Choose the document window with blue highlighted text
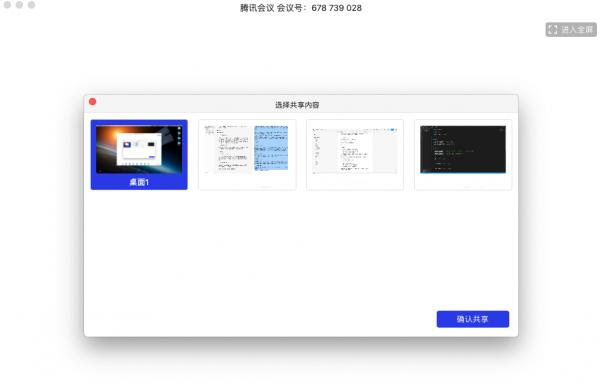This screenshot has height=384, width=600. (x=247, y=155)
